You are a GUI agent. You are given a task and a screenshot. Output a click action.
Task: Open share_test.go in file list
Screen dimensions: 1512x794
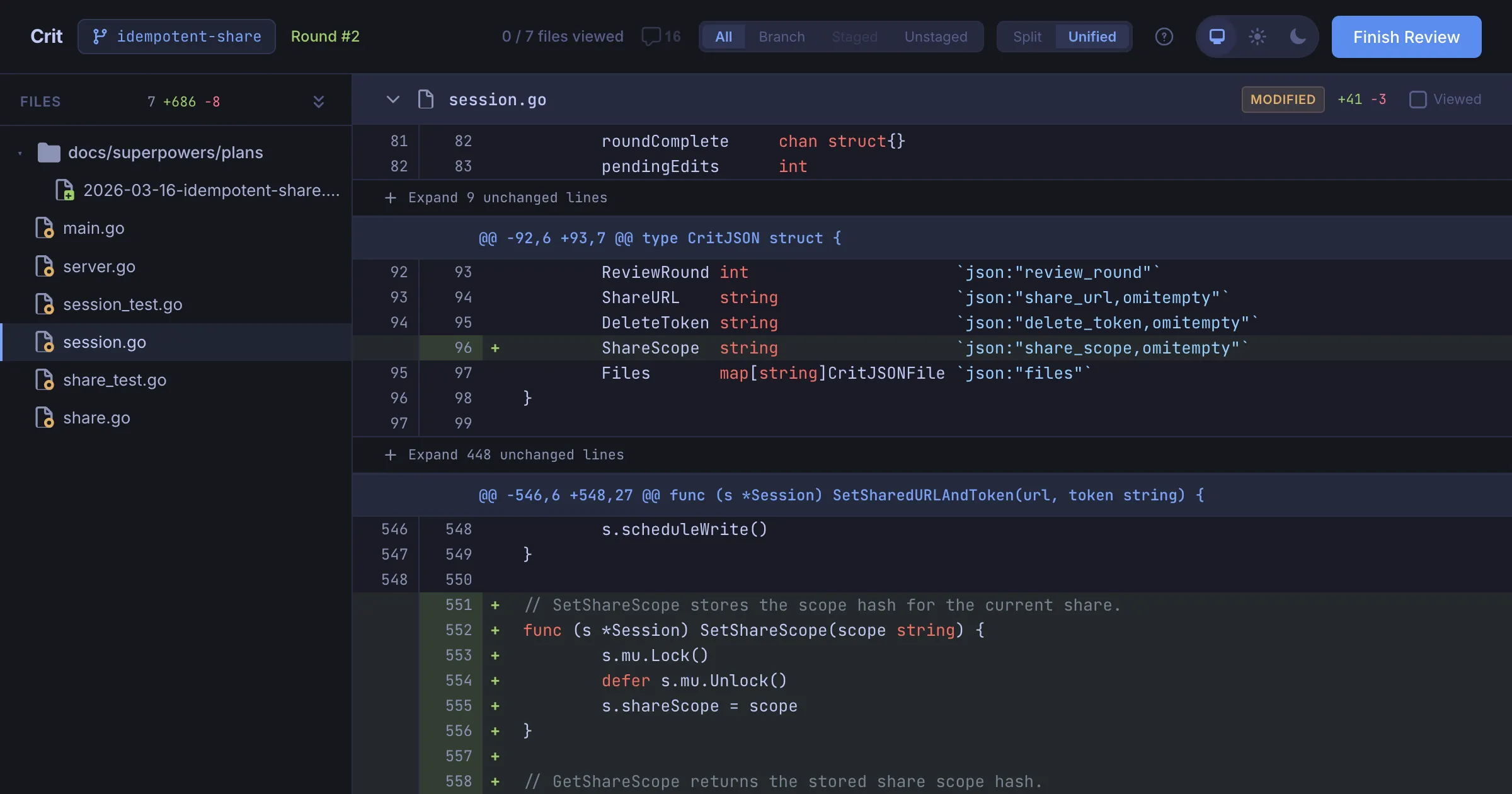[114, 380]
